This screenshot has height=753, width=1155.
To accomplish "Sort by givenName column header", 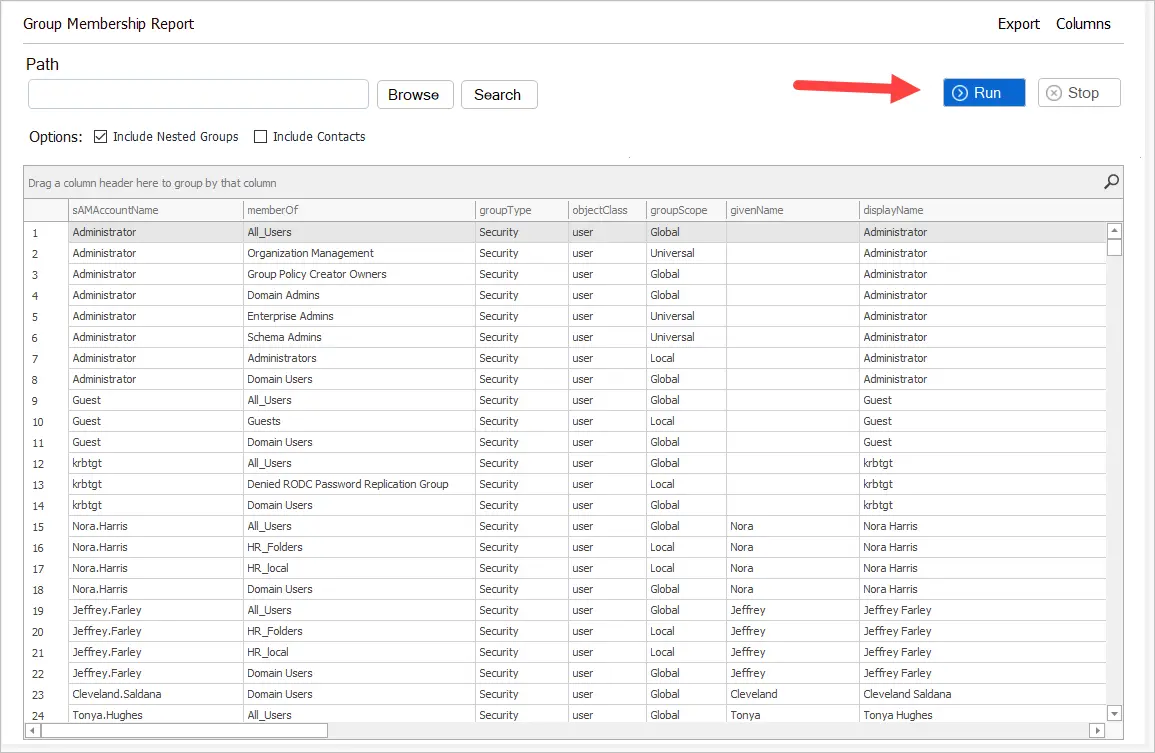I will 793,210.
